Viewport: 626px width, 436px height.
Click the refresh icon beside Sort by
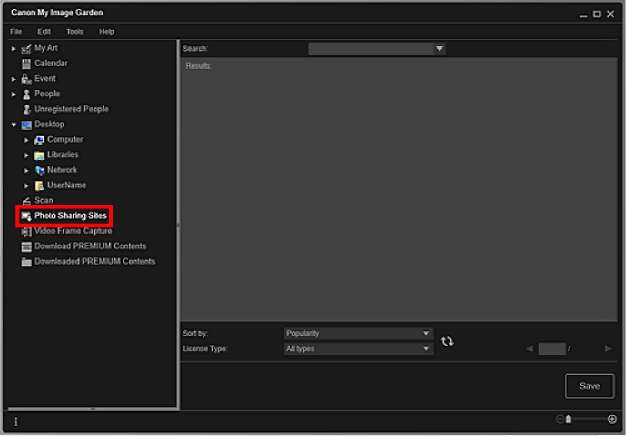click(x=447, y=341)
